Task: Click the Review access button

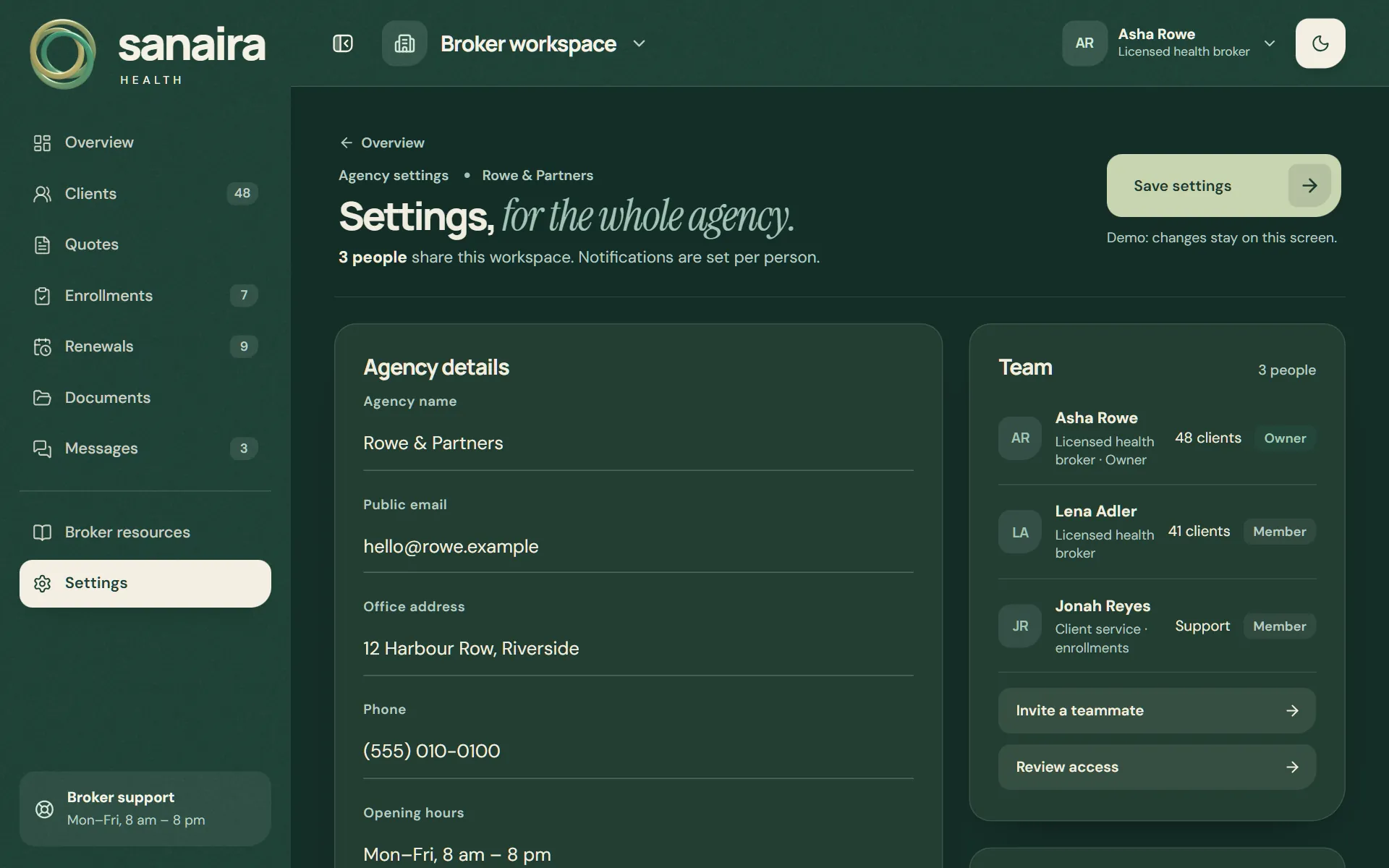Action: [1157, 767]
